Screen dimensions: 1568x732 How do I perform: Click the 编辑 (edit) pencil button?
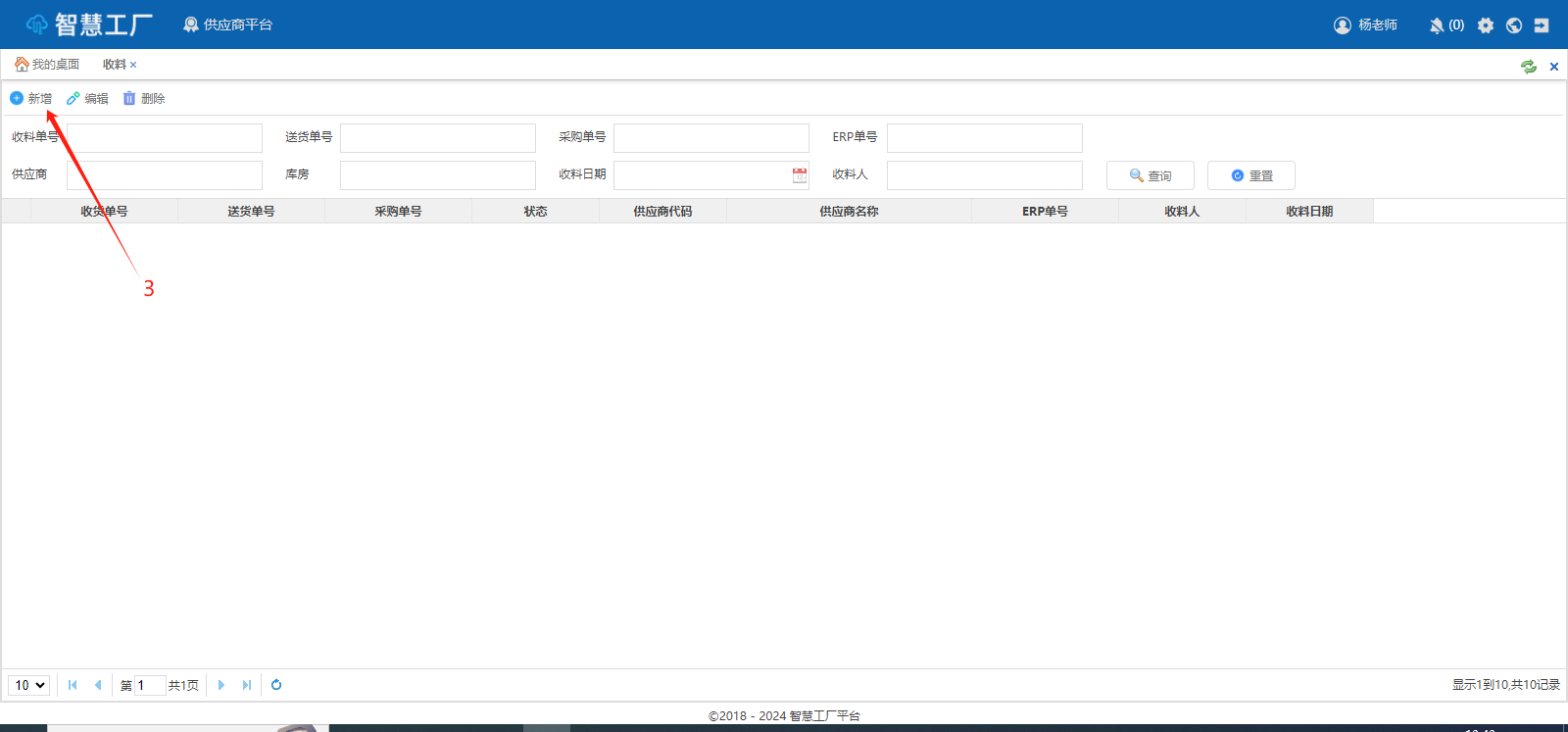(x=87, y=98)
